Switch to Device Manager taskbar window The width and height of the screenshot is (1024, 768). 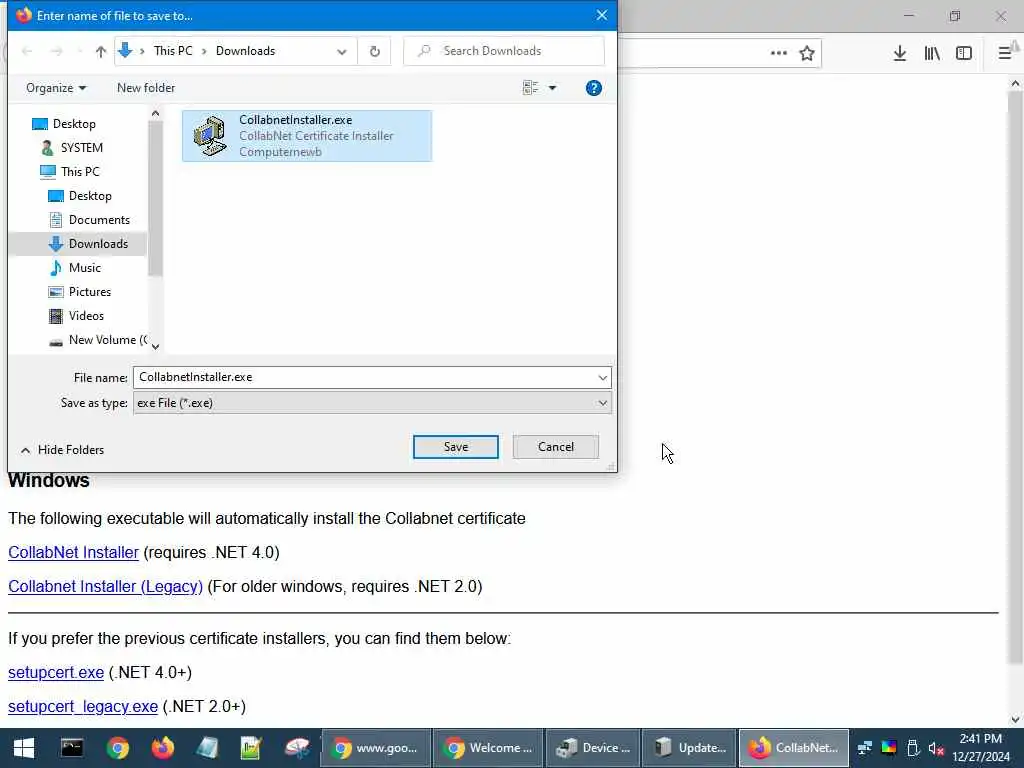point(593,748)
